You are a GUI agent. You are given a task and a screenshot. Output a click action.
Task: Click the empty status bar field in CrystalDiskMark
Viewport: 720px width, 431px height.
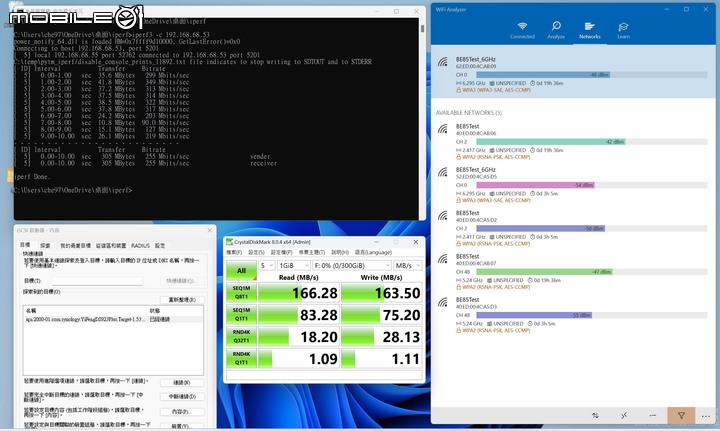[x=324, y=375]
